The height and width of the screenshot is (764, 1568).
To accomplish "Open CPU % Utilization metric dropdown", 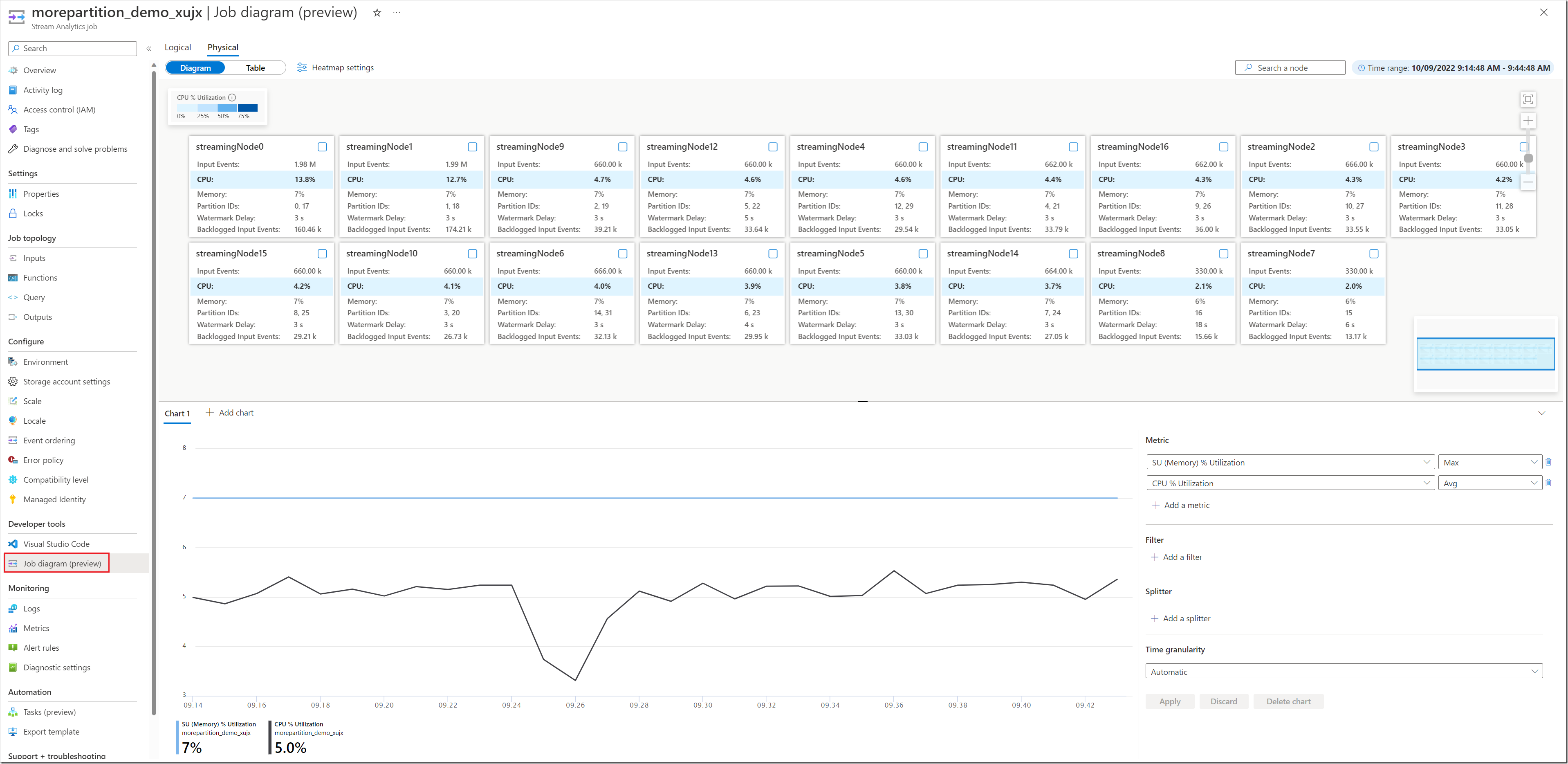I will tap(1290, 483).
